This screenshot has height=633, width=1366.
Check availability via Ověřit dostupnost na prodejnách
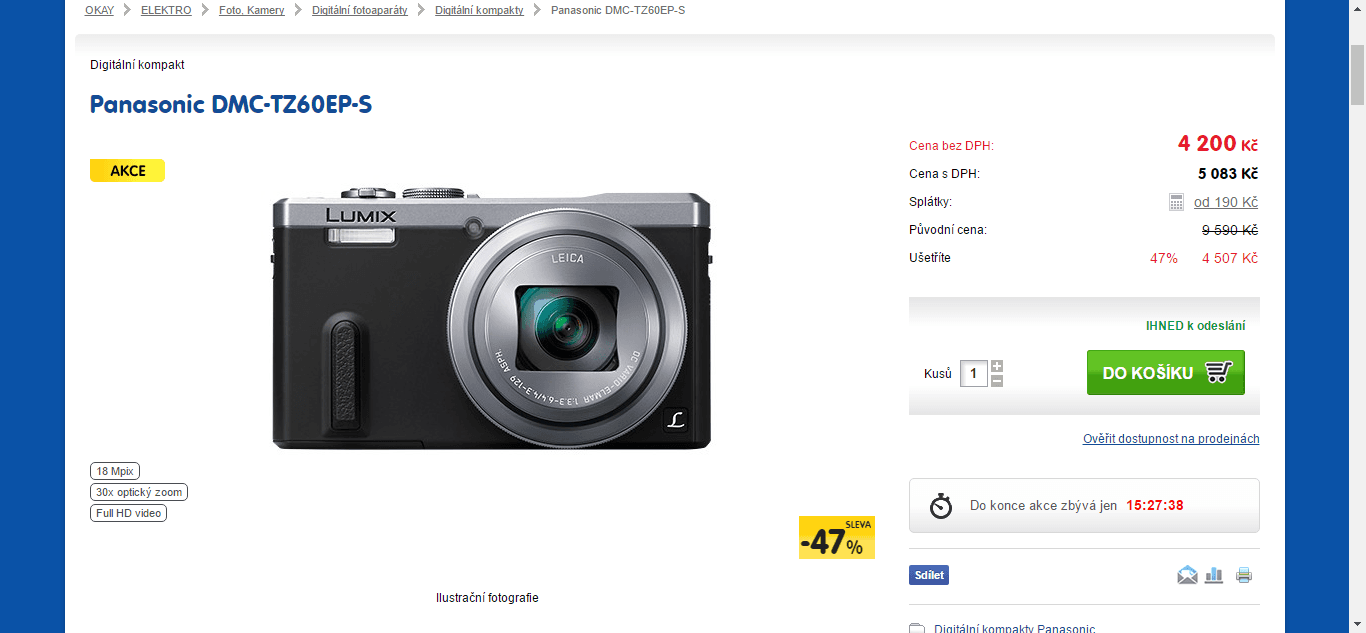coord(1171,439)
